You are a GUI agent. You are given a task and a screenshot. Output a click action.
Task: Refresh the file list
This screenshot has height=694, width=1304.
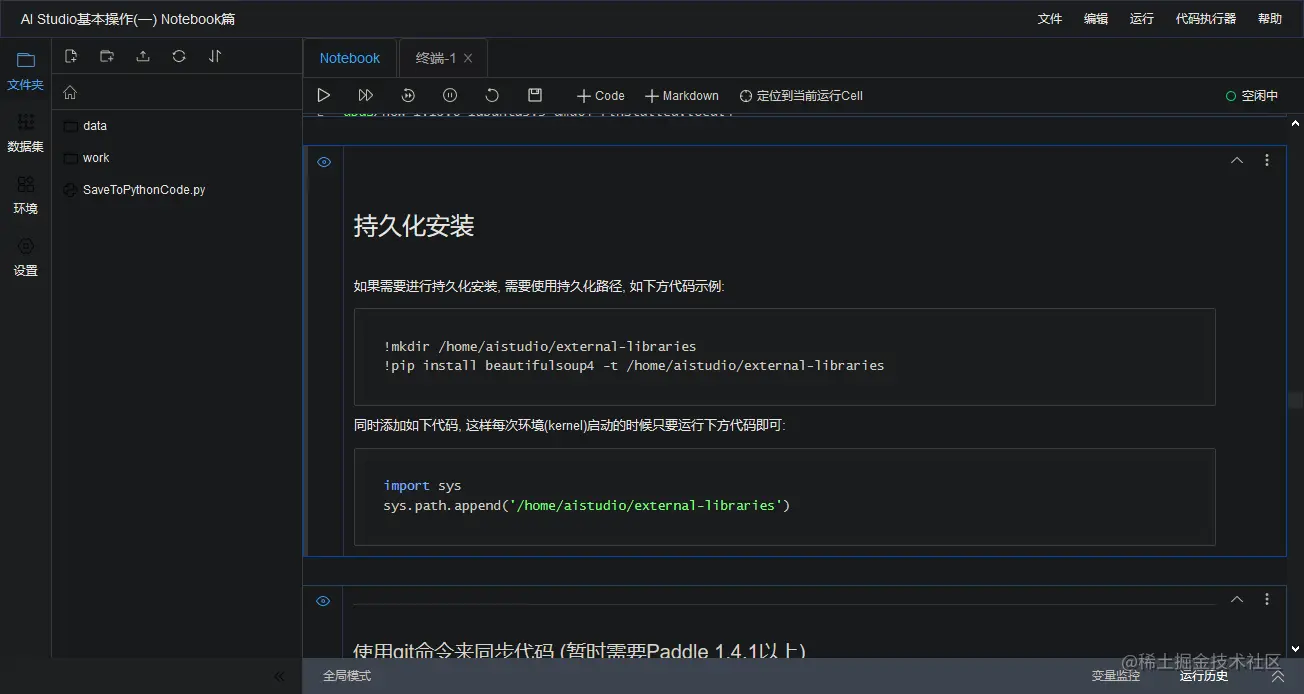point(179,56)
